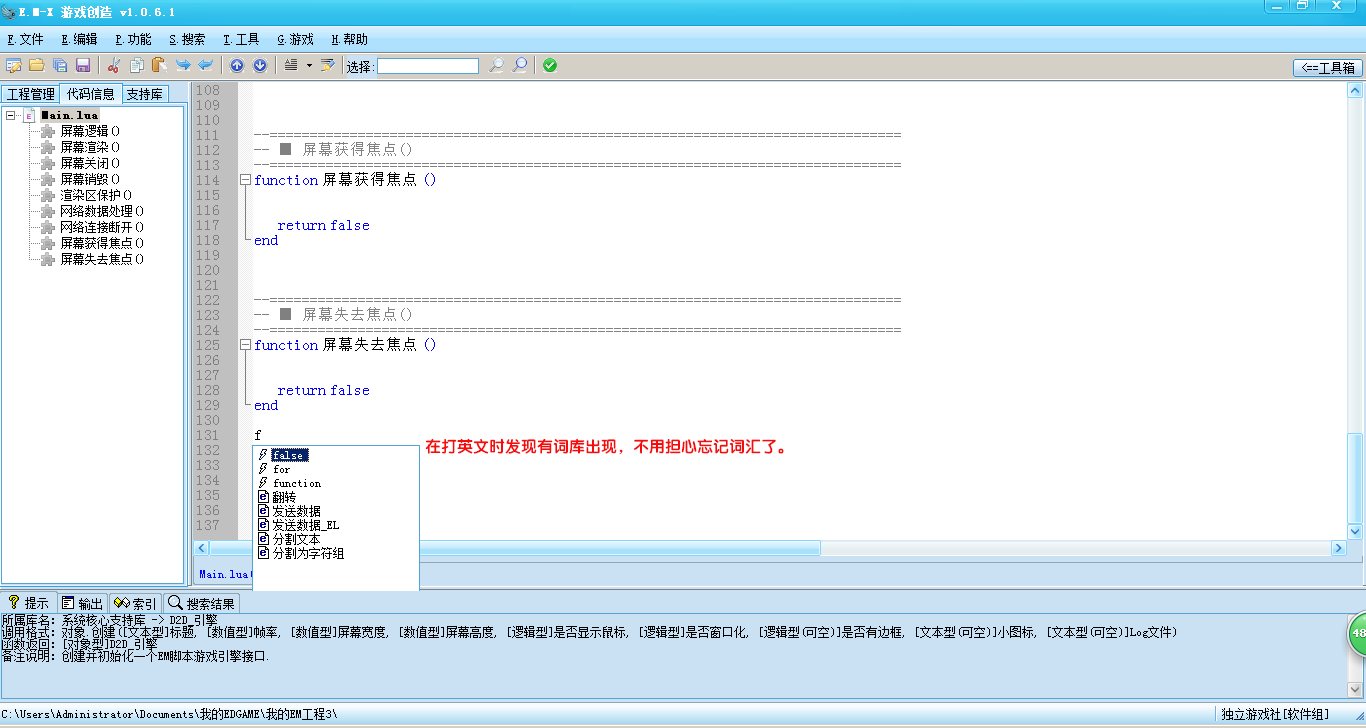Click the pencil note toolbar icon
Screen dimensions: 1366x728
click(327, 66)
